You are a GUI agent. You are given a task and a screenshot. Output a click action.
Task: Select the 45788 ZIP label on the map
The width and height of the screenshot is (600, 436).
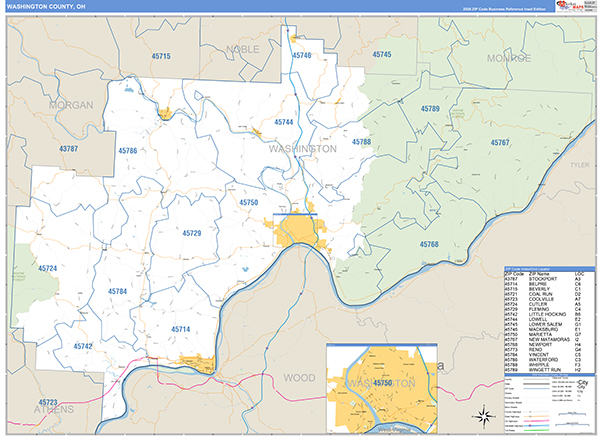pyautogui.click(x=362, y=142)
